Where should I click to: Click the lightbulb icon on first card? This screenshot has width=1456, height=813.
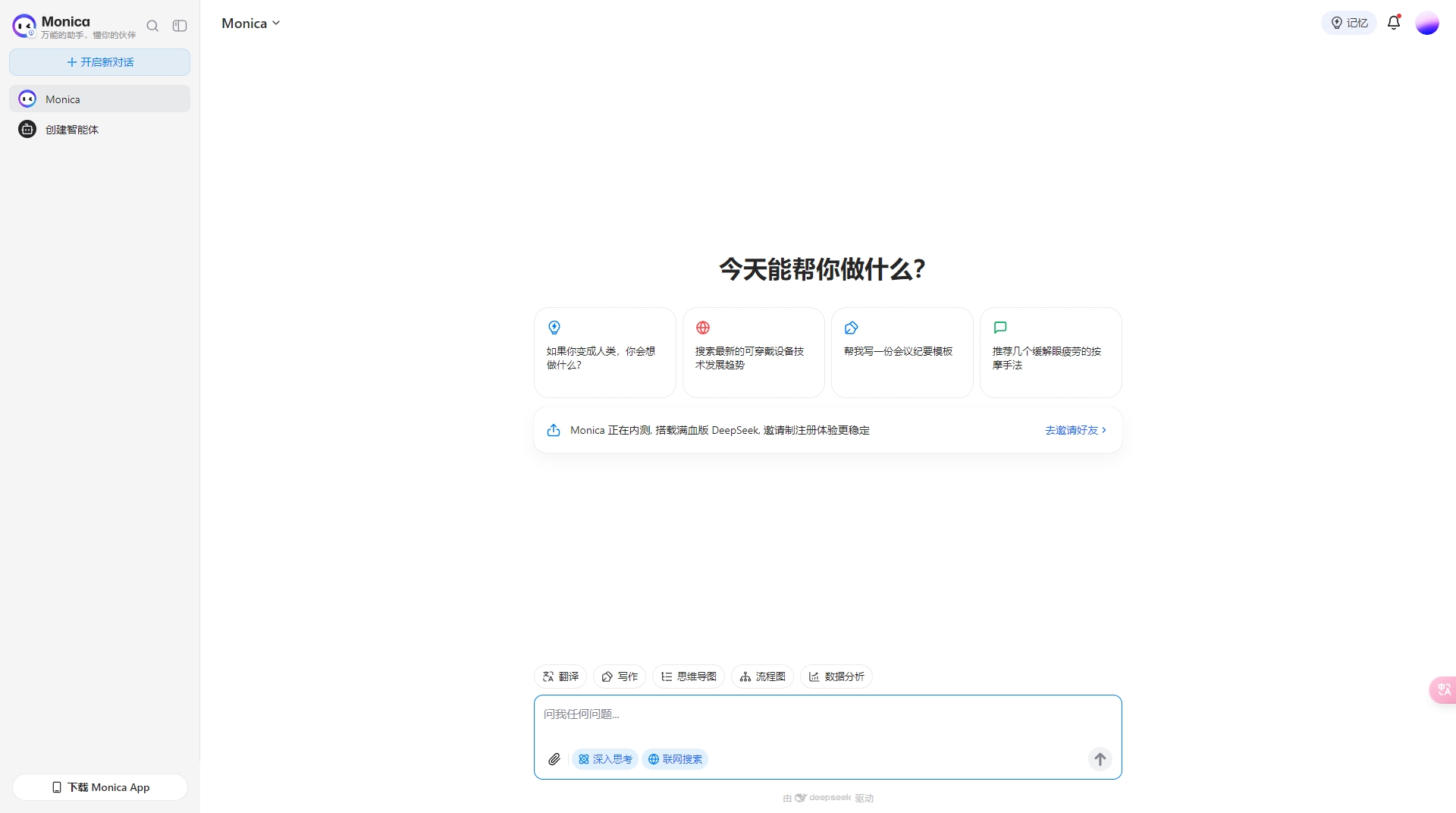click(554, 328)
